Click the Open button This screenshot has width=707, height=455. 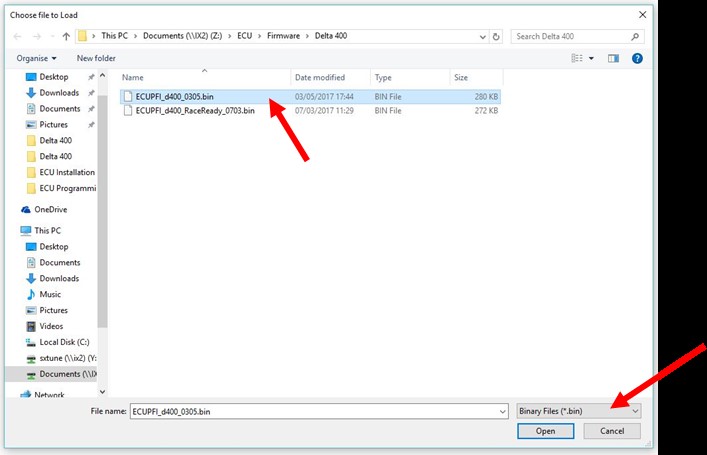point(545,431)
